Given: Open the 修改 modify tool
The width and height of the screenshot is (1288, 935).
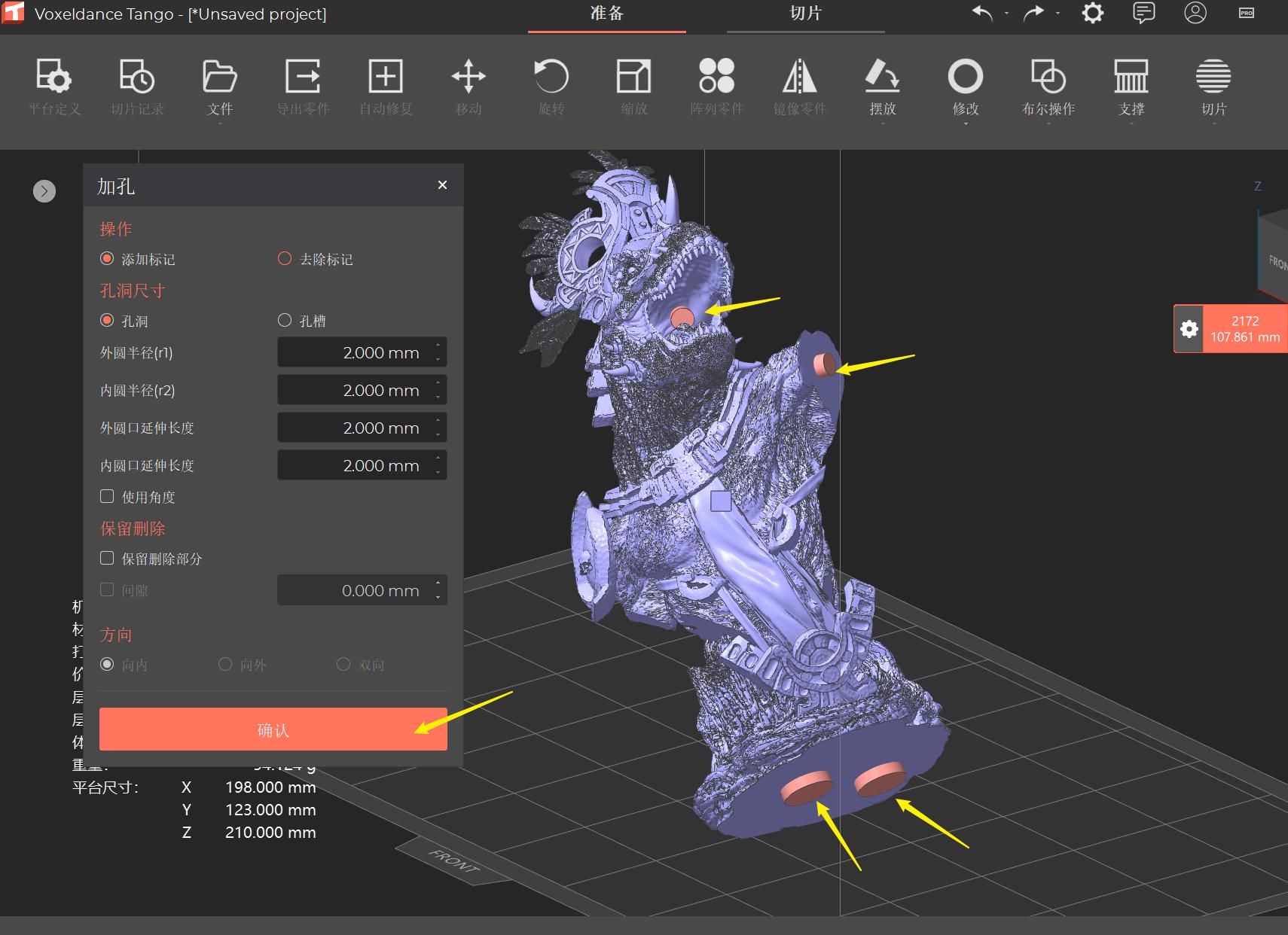Looking at the screenshot, I should tap(966, 85).
